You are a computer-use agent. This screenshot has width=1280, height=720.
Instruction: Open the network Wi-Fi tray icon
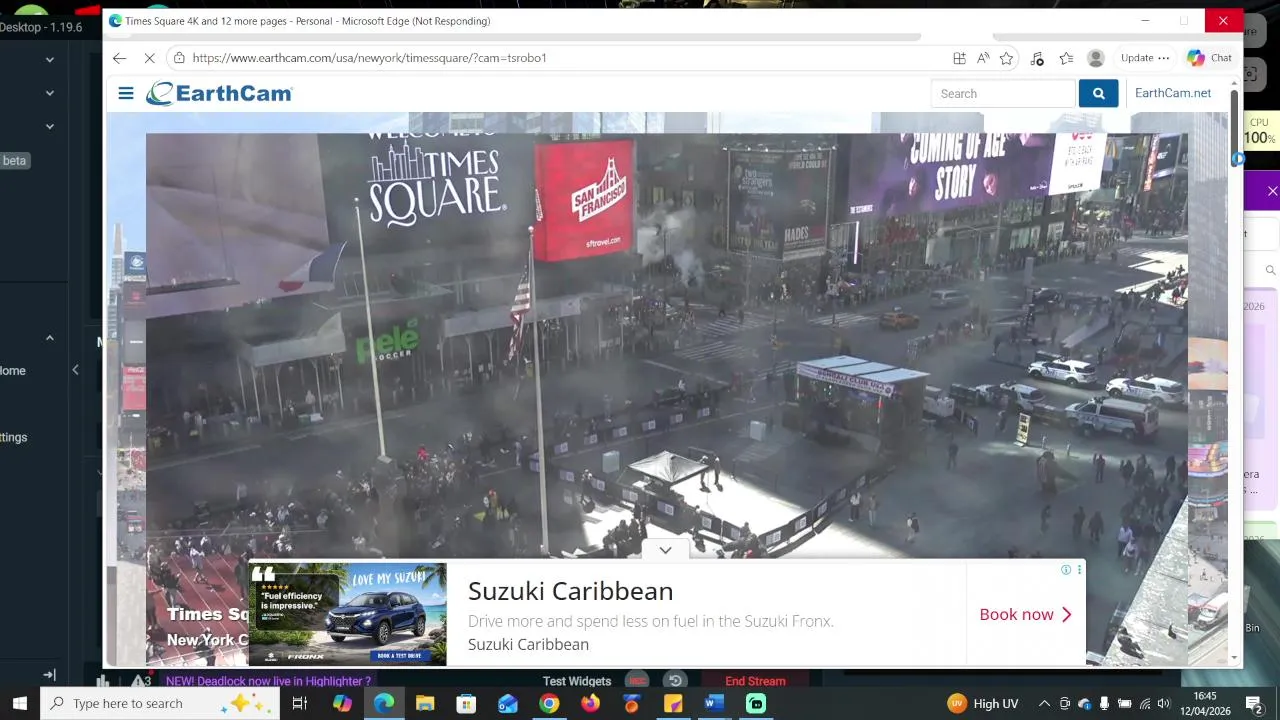coord(1144,703)
